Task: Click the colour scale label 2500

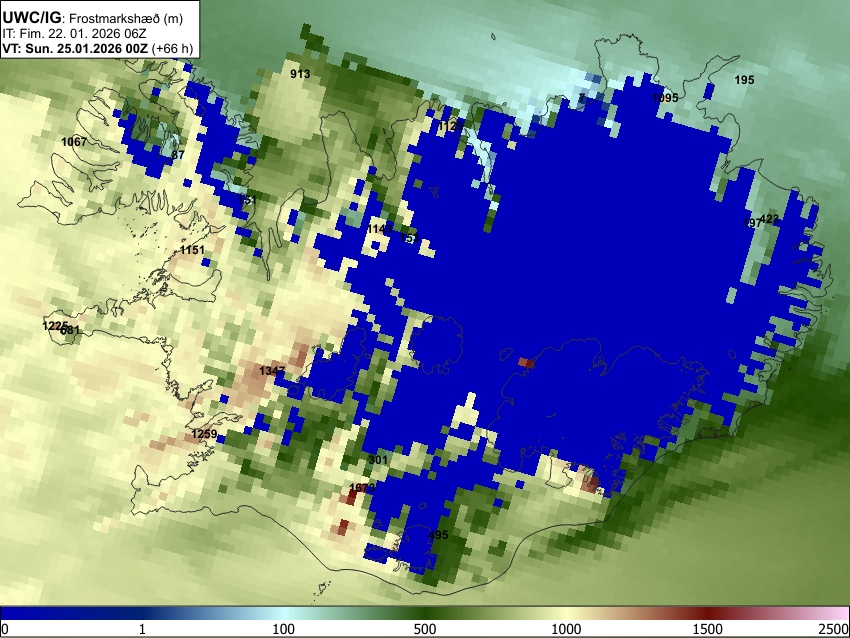Action: click(834, 629)
